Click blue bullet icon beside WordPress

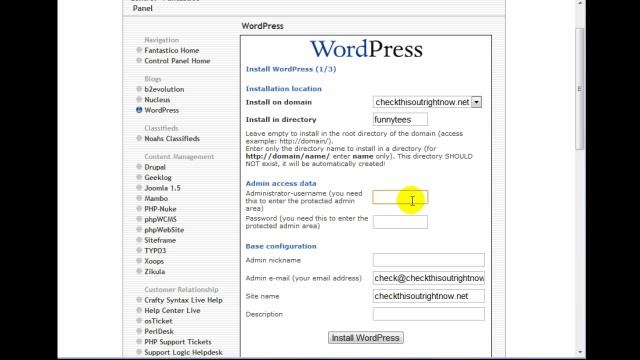pos(139,110)
